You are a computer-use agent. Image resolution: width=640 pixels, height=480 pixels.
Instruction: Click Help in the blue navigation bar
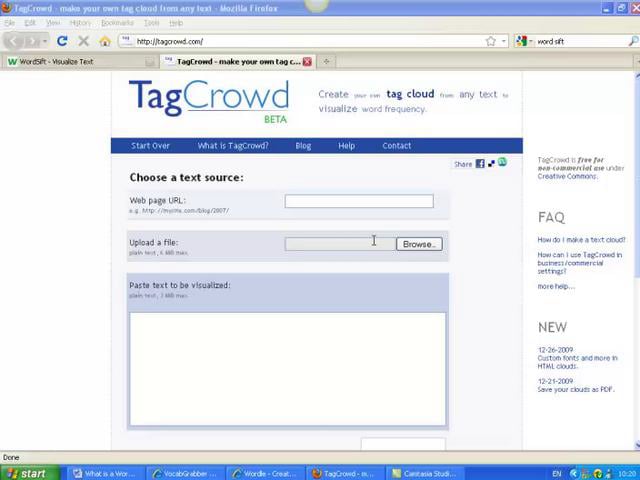(x=347, y=146)
